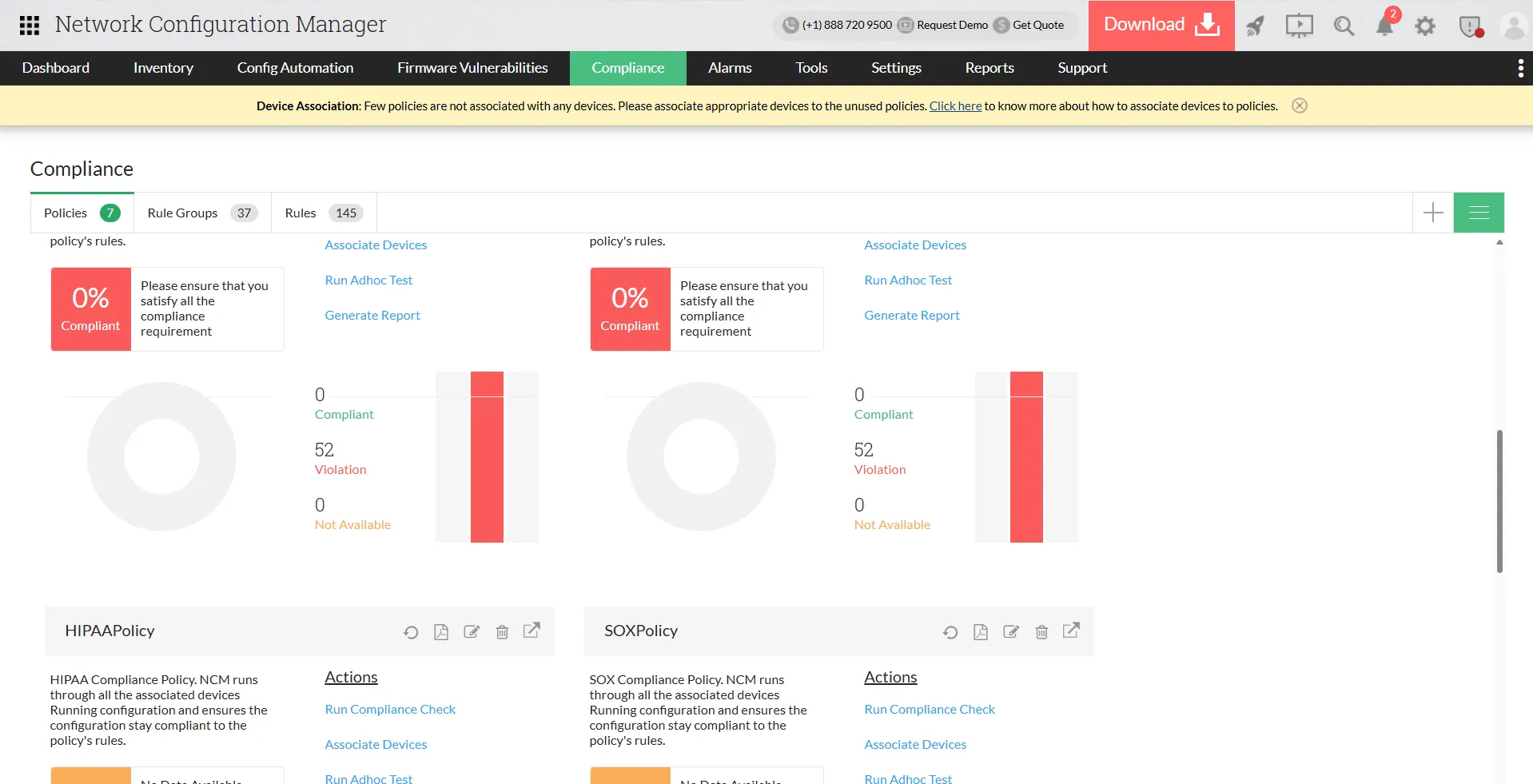
Task: Click the Actions heading under HIPAAPolicy
Action: coord(351,677)
